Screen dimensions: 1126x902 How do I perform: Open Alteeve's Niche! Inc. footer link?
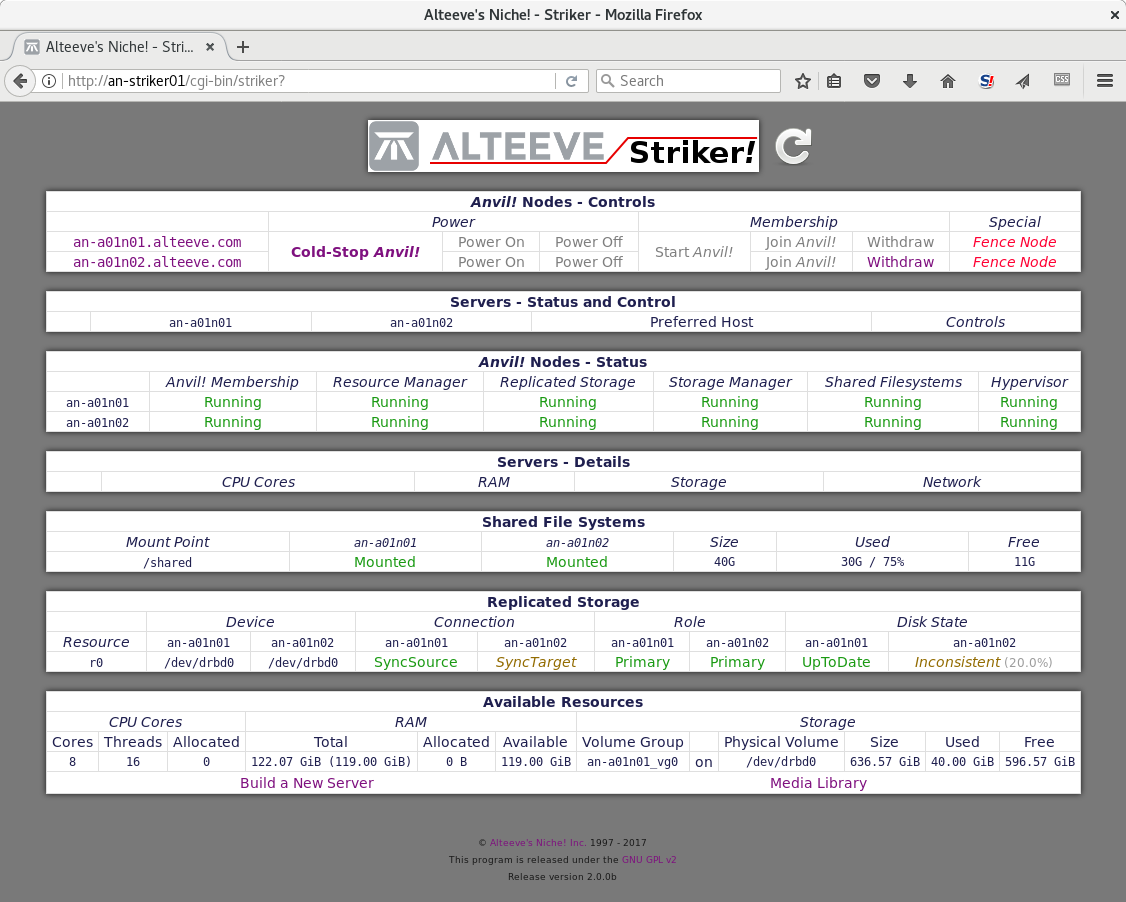(x=538, y=842)
